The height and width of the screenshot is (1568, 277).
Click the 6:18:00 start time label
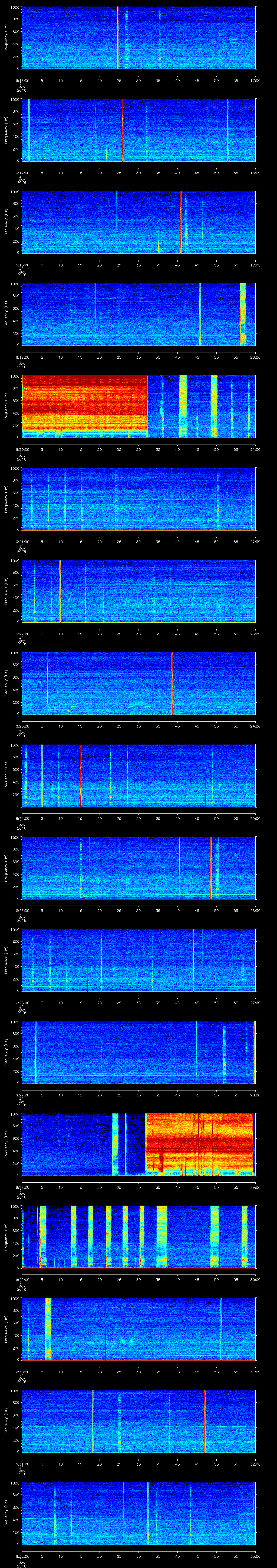point(22,265)
